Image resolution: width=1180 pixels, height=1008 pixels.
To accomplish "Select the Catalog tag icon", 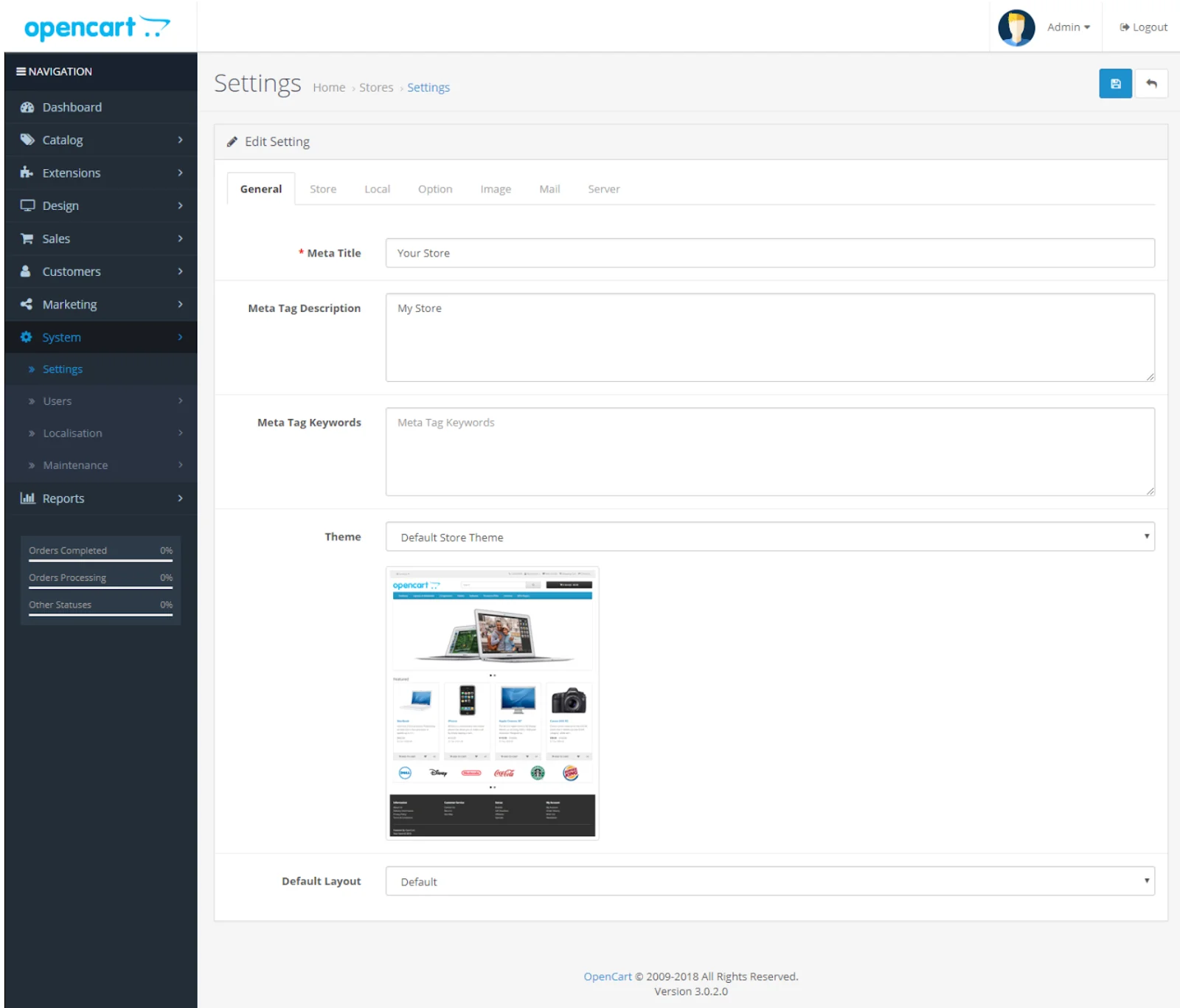I will click(27, 139).
